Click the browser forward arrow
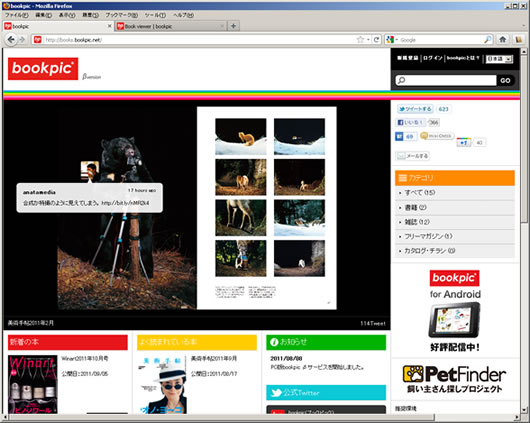The height and width of the screenshot is (423, 530). 22,40
